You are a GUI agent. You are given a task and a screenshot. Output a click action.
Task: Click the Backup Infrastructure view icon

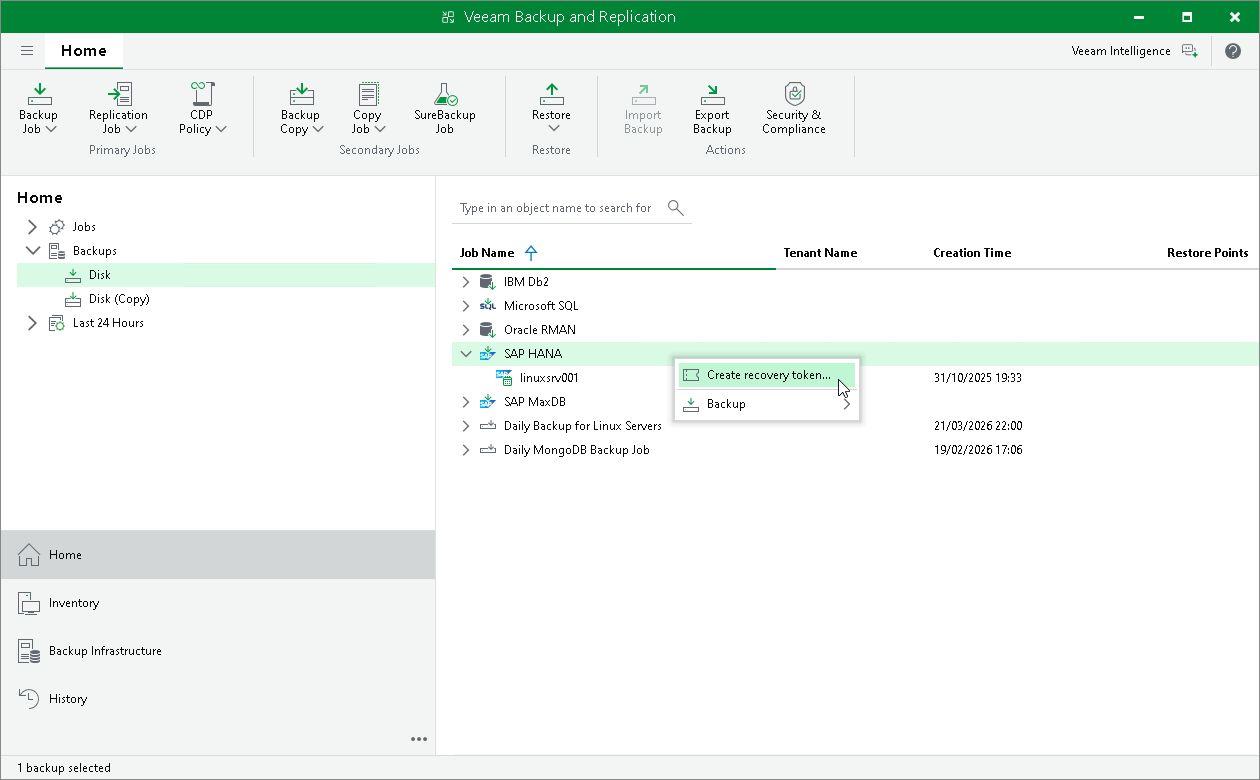[29, 651]
